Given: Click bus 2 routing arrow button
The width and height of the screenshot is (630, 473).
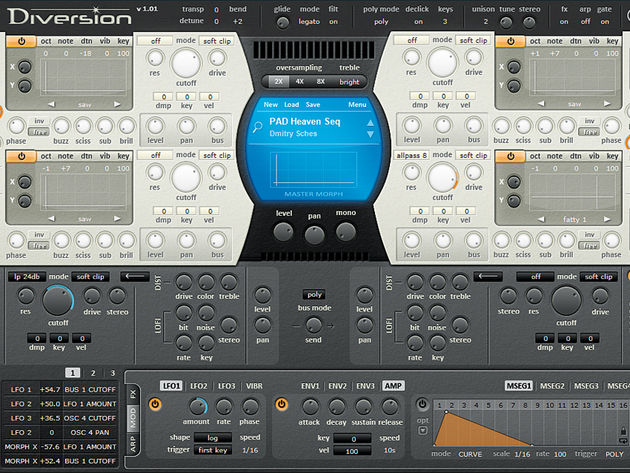Looking at the screenshot, I should [488, 276].
